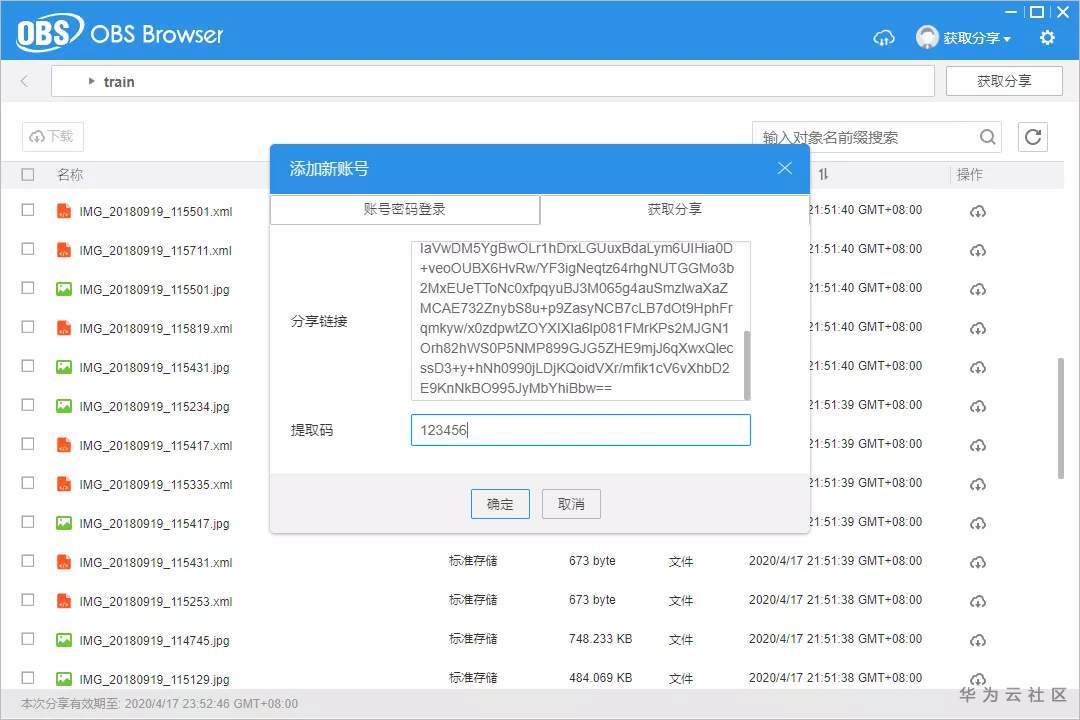Click the 名称 column header
1080x720 pixels.
point(70,175)
